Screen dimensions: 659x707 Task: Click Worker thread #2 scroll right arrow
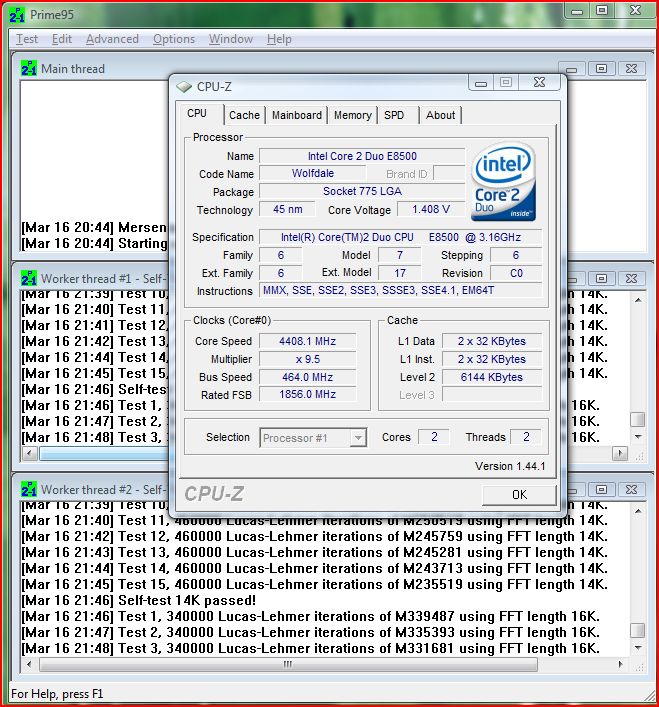click(620, 664)
